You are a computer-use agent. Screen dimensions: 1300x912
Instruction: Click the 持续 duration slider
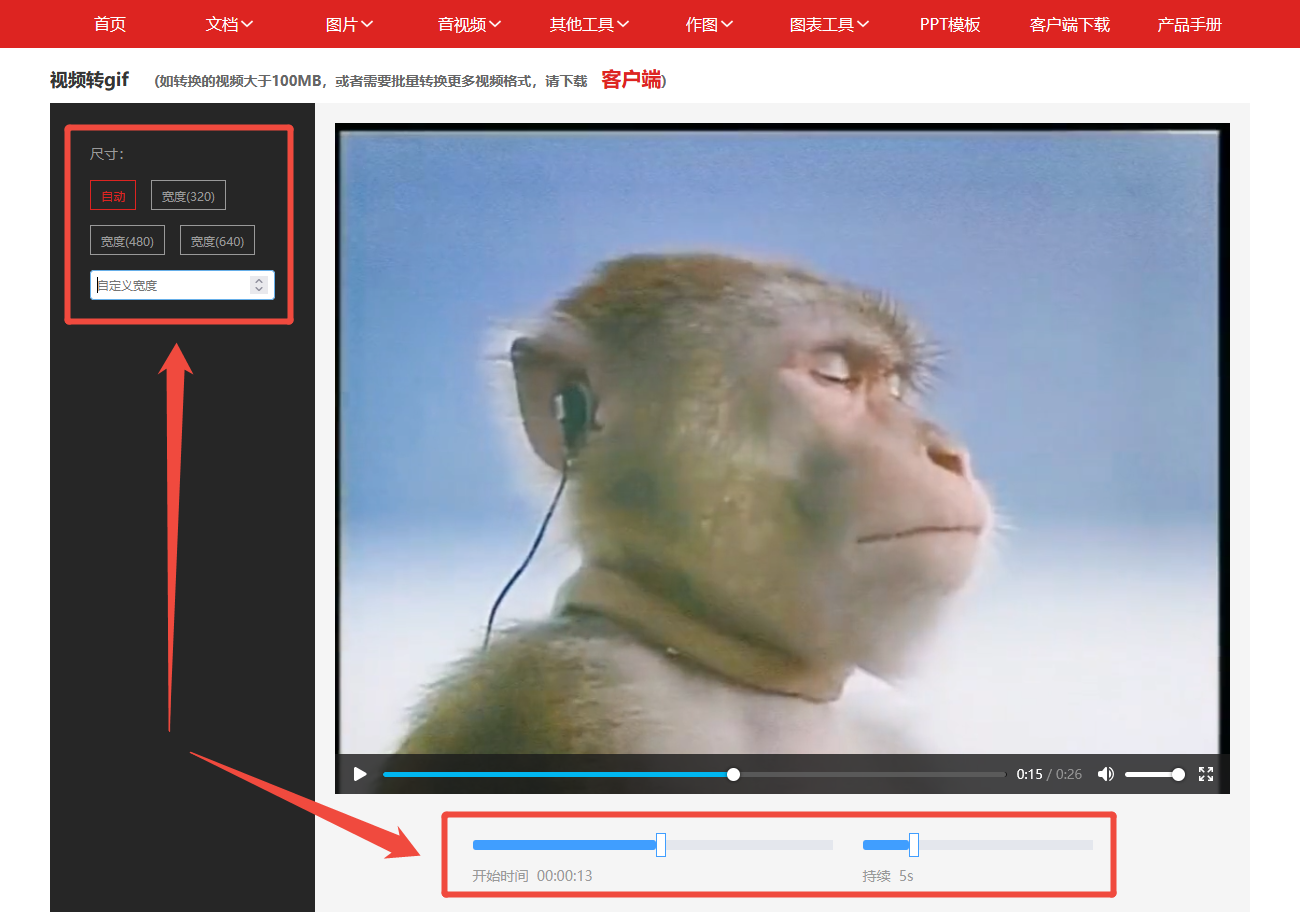tap(977, 845)
